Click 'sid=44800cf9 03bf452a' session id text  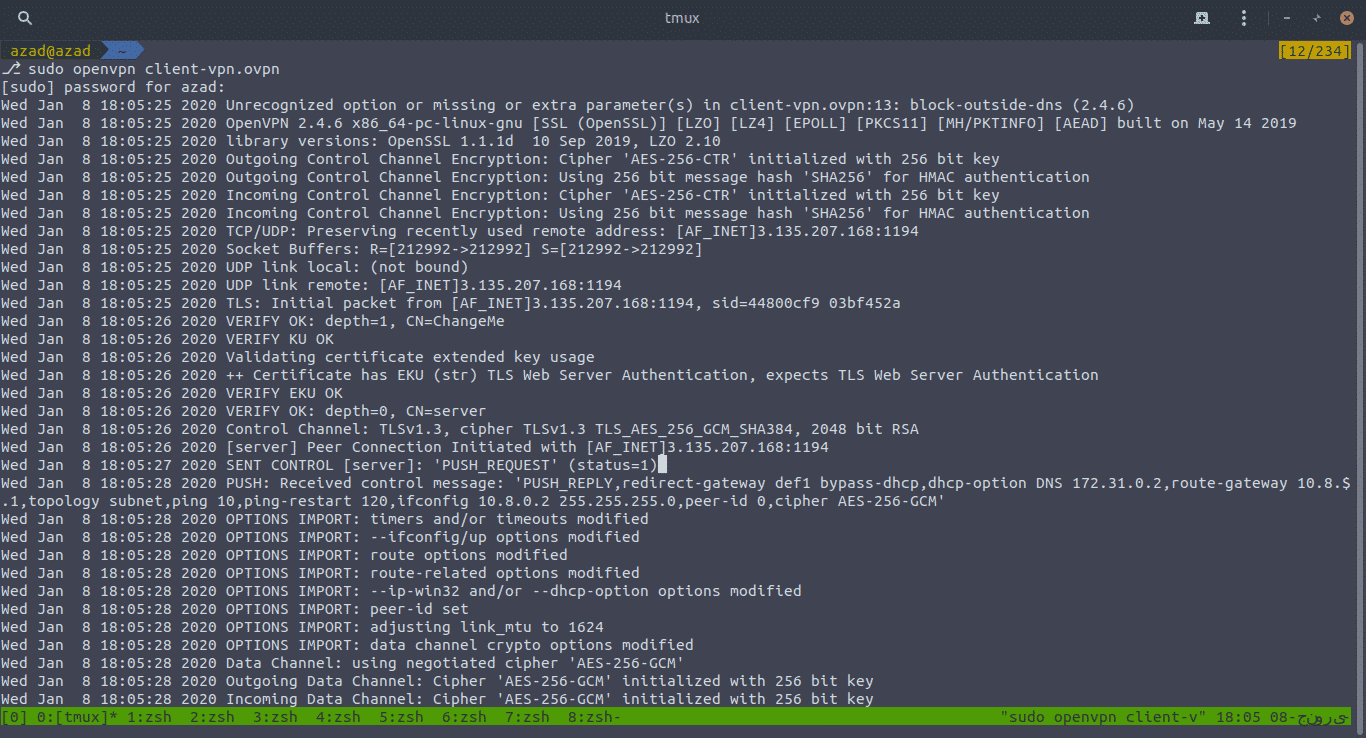[805, 303]
